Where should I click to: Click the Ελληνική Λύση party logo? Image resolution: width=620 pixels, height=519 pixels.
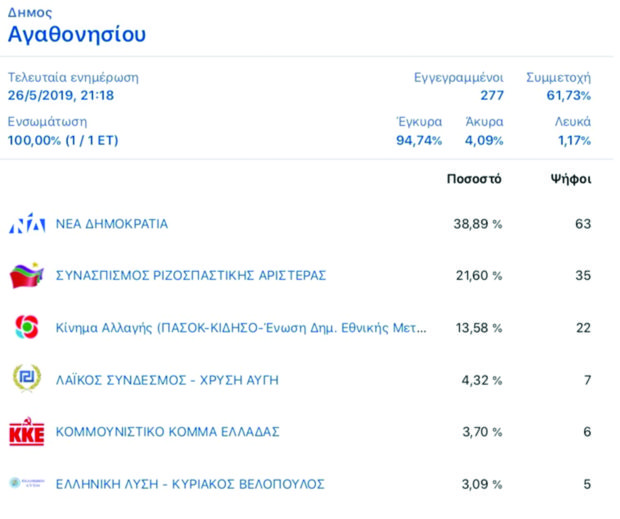[27, 484]
